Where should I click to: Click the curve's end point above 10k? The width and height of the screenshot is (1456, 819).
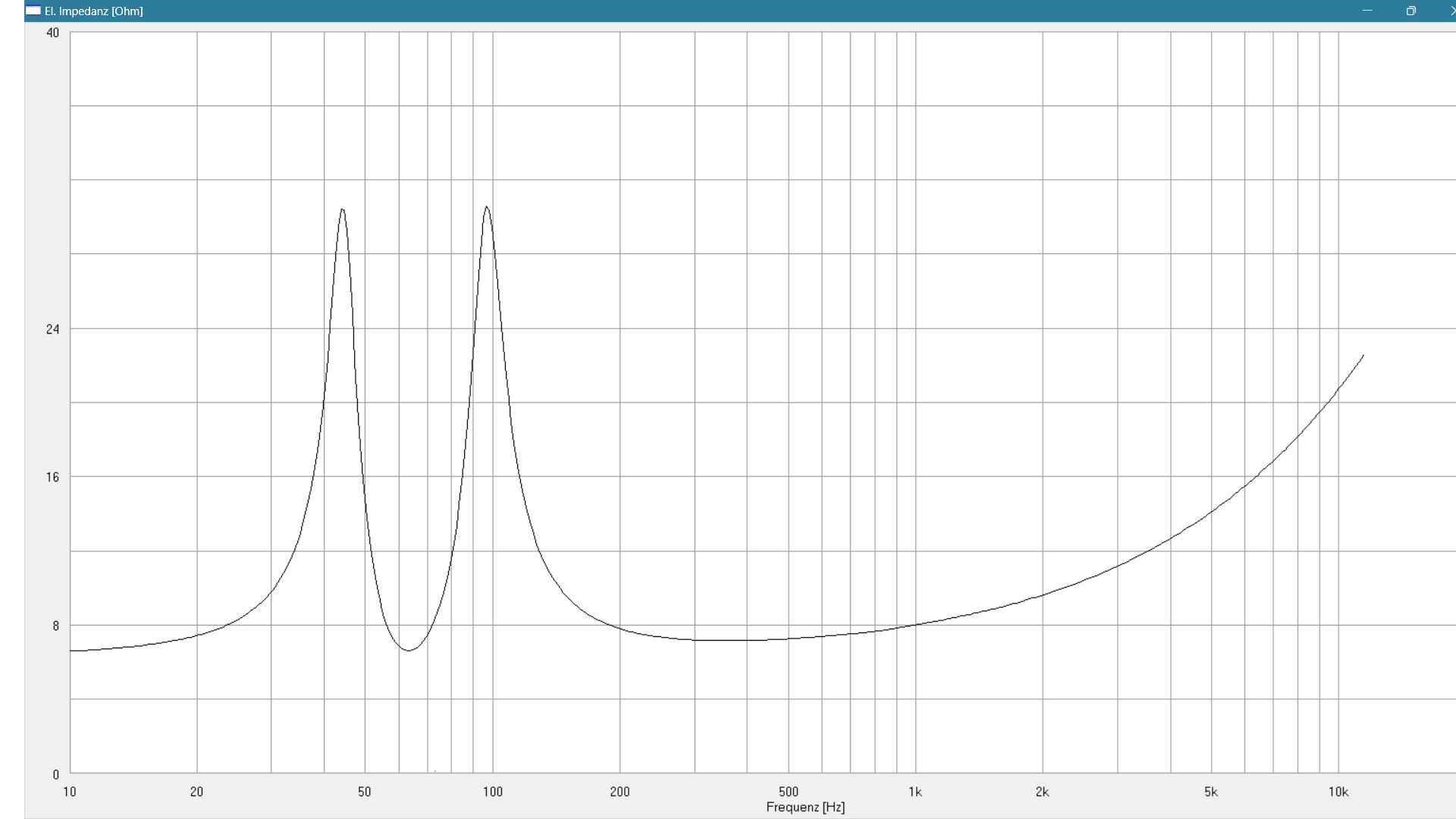point(1363,356)
